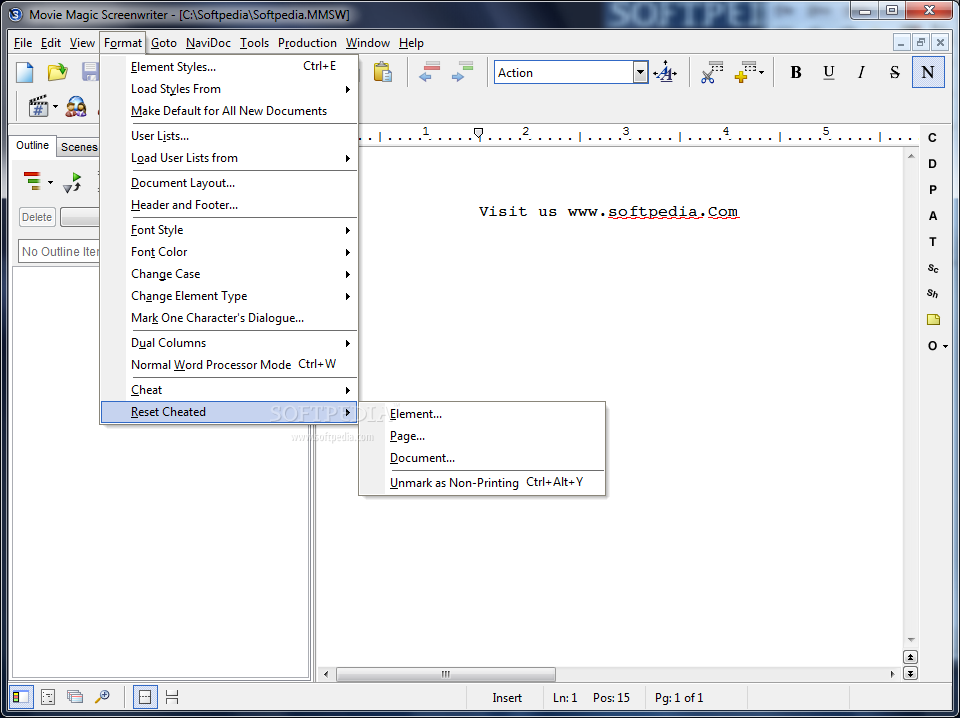The image size is (960, 718).
Task: Click the red left-arrow outdent icon
Action: (x=429, y=72)
